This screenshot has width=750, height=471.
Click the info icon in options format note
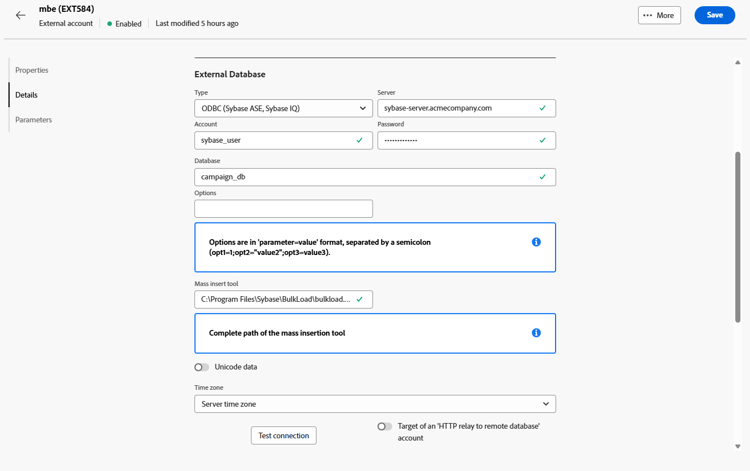pos(536,242)
